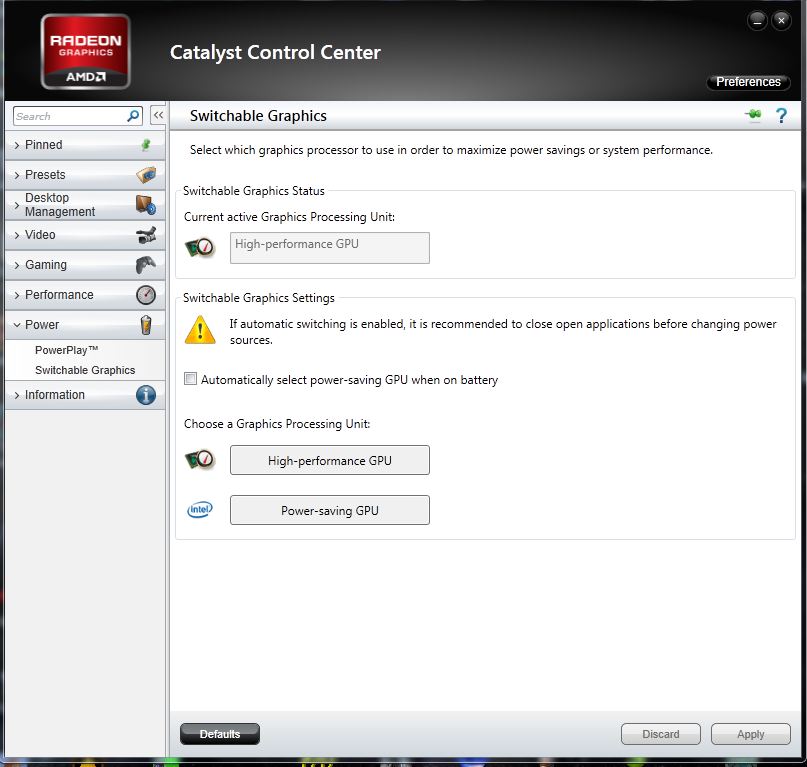Viewport: 807px width, 767px height.
Task: Click the current active GPU status field
Action: click(x=329, y=248)
